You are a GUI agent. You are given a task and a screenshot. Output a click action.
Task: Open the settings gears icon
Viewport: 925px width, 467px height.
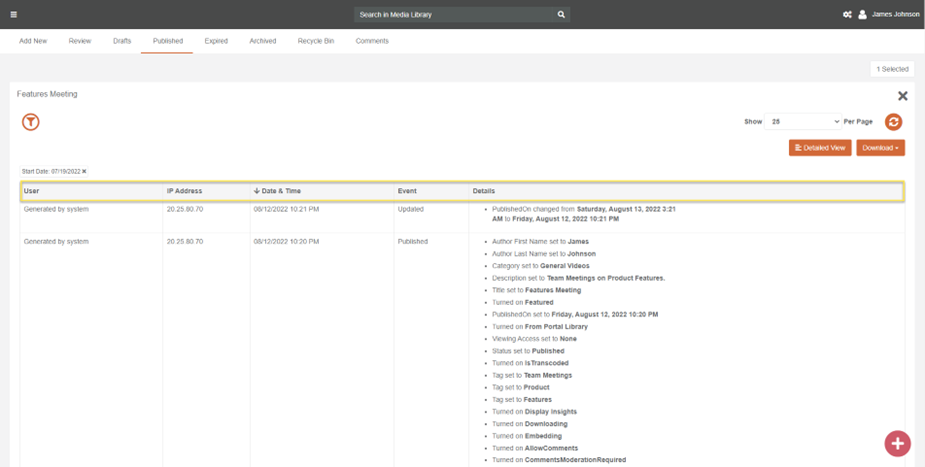847,15
